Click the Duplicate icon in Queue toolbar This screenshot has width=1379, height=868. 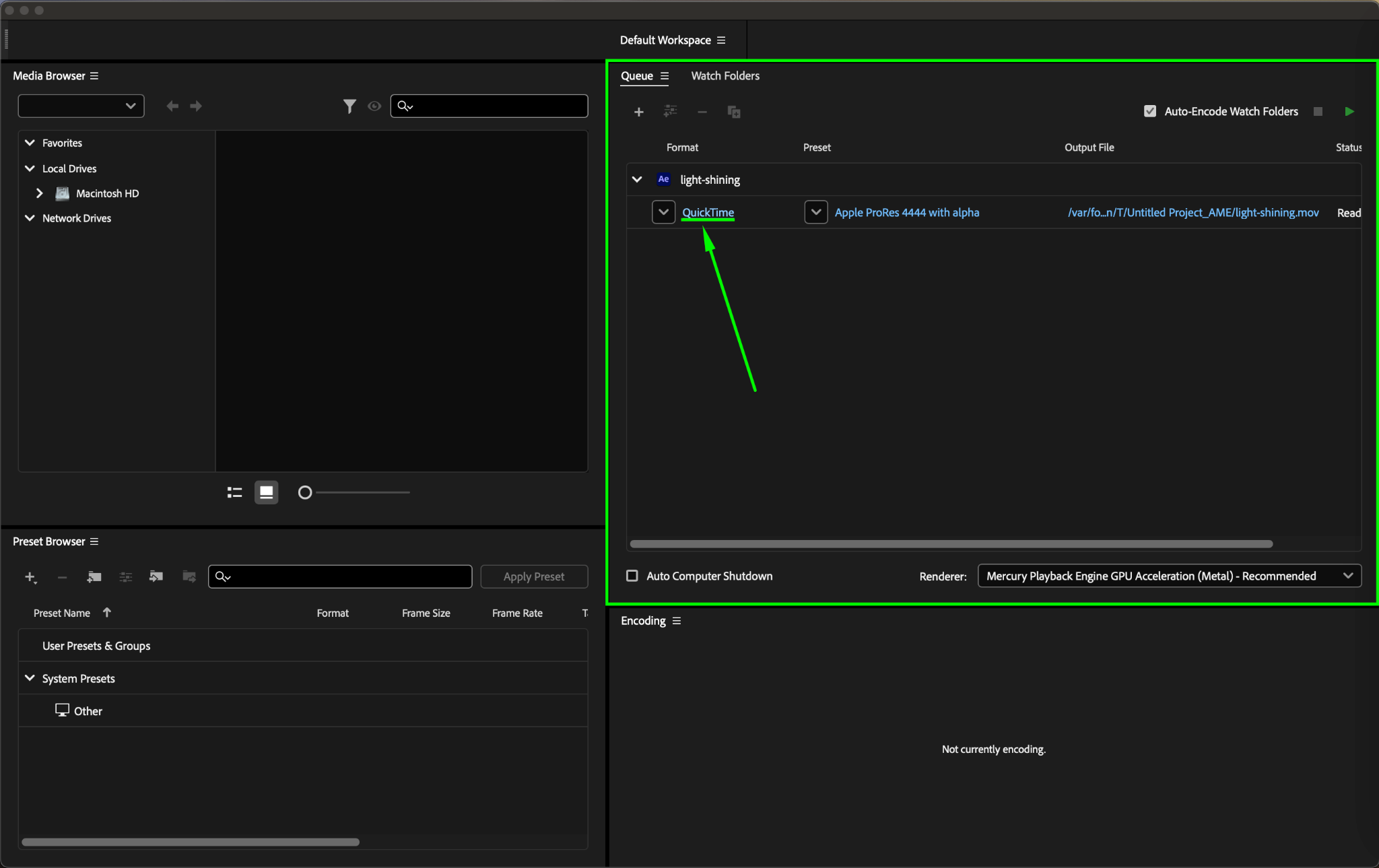(734, 112)
